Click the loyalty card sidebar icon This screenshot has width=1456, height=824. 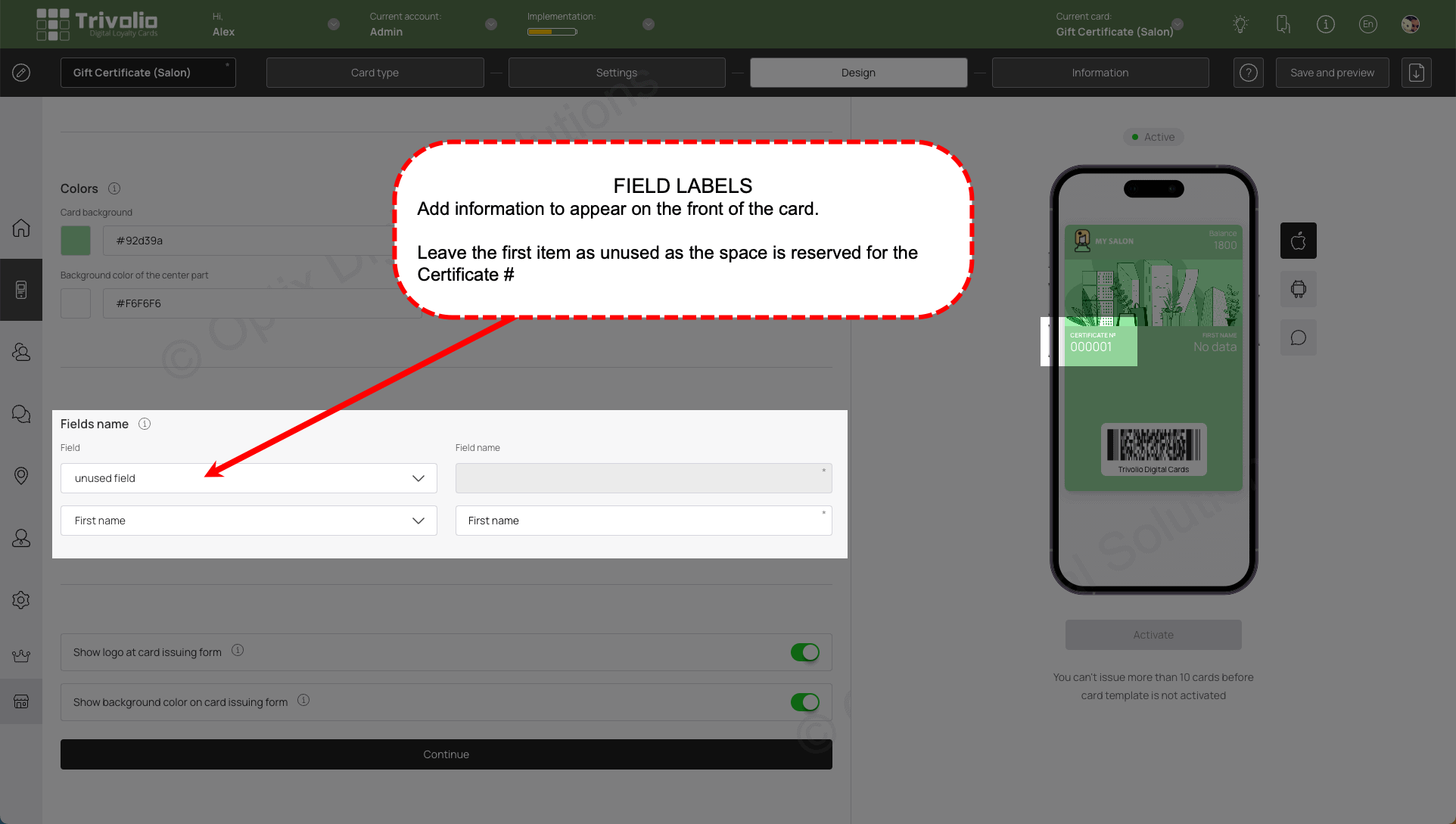click(21, 289)
